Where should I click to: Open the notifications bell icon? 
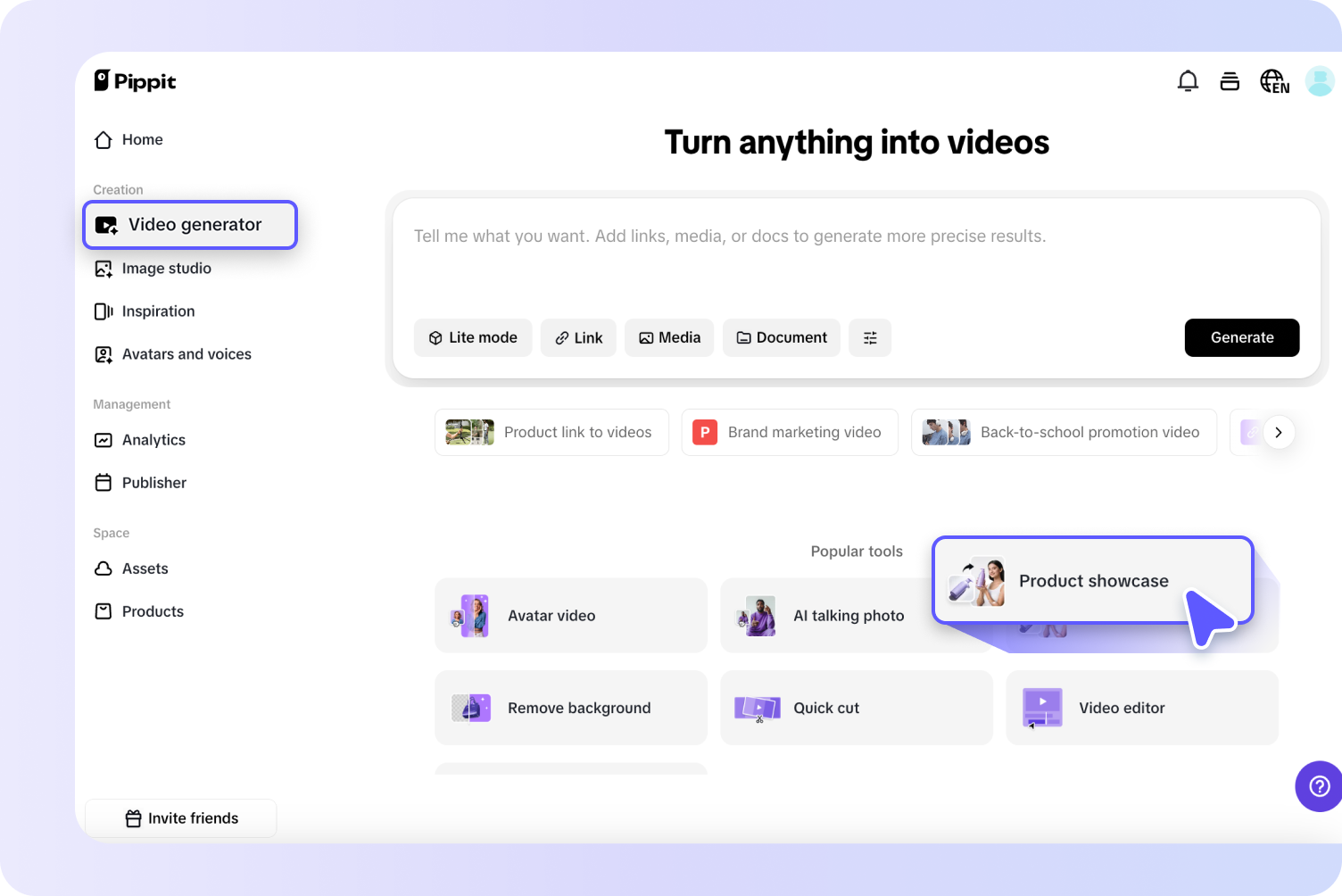(x=1188, y=80)
